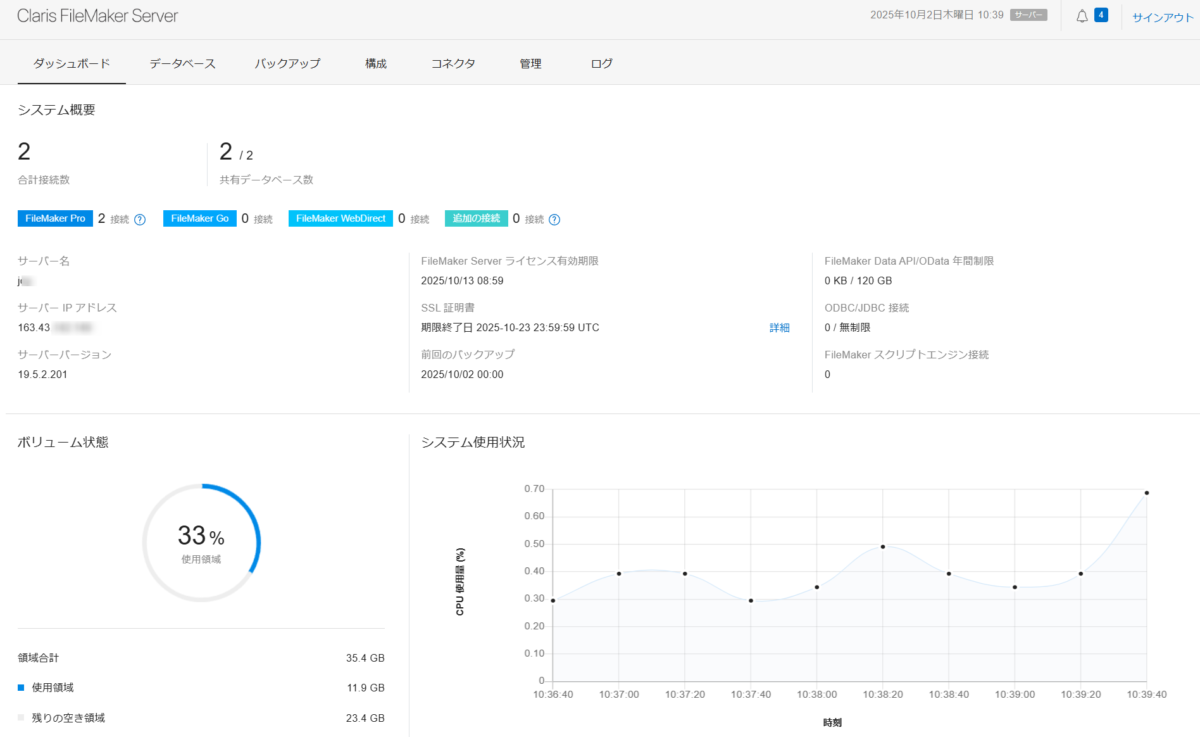The height and width of the screenshot is (737, 1200).
Task: Click the notification bell icon
Action: coord(1081,16)
